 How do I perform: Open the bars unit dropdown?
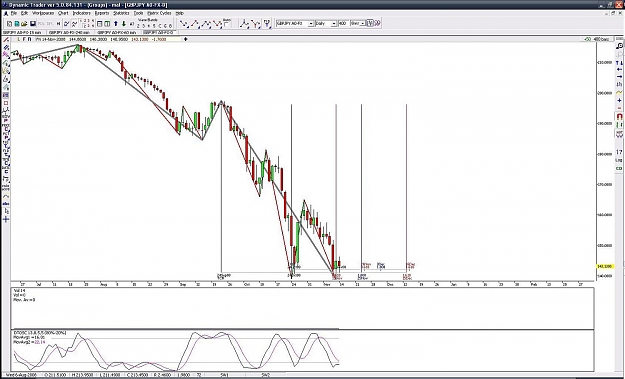tap(362, 24)
